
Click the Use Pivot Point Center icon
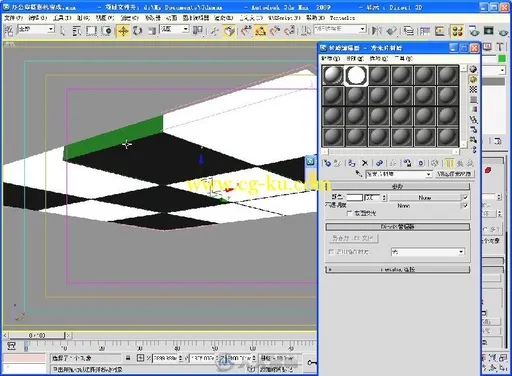click(x=198, y=31)
